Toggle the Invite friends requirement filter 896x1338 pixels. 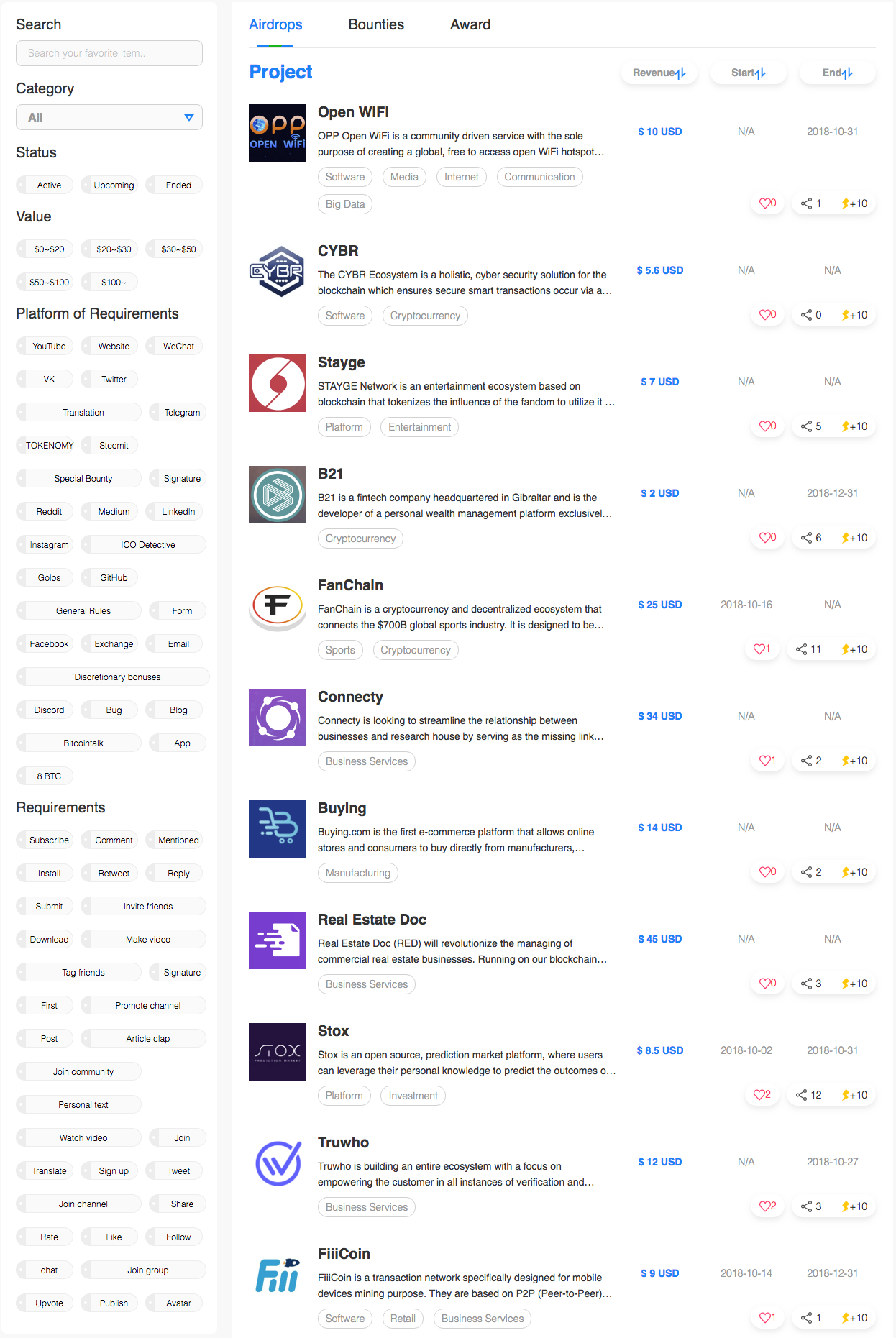point(143,907)
